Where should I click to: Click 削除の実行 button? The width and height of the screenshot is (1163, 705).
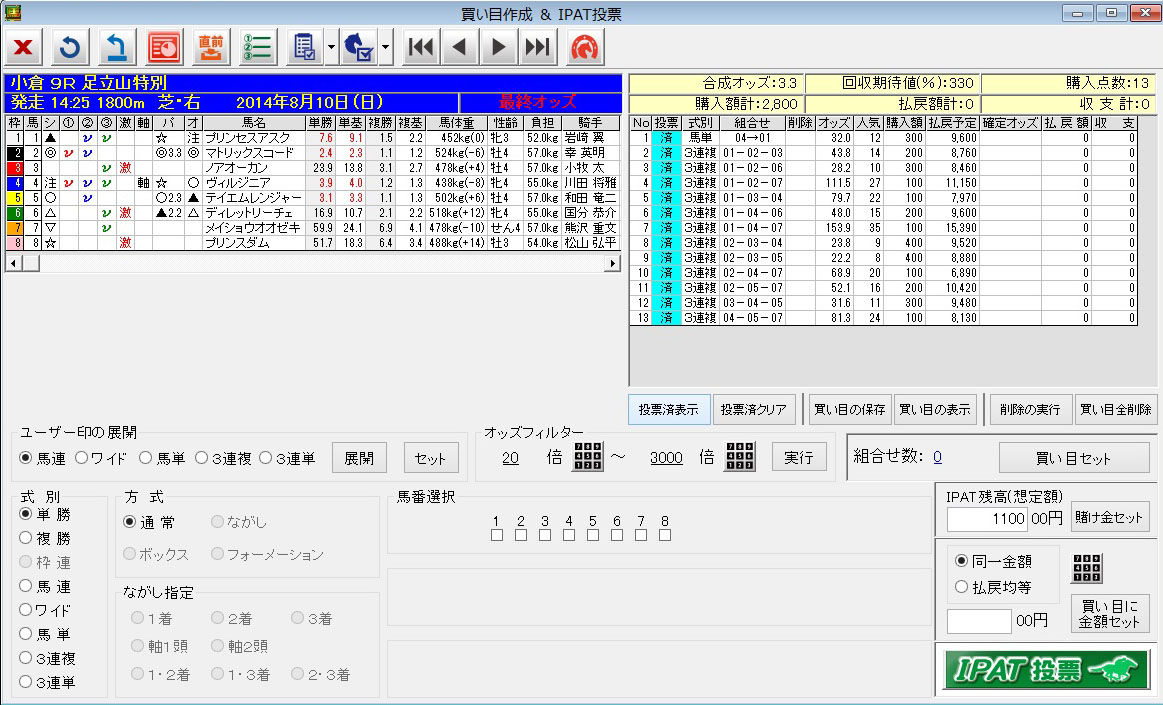coord(1030,409)
